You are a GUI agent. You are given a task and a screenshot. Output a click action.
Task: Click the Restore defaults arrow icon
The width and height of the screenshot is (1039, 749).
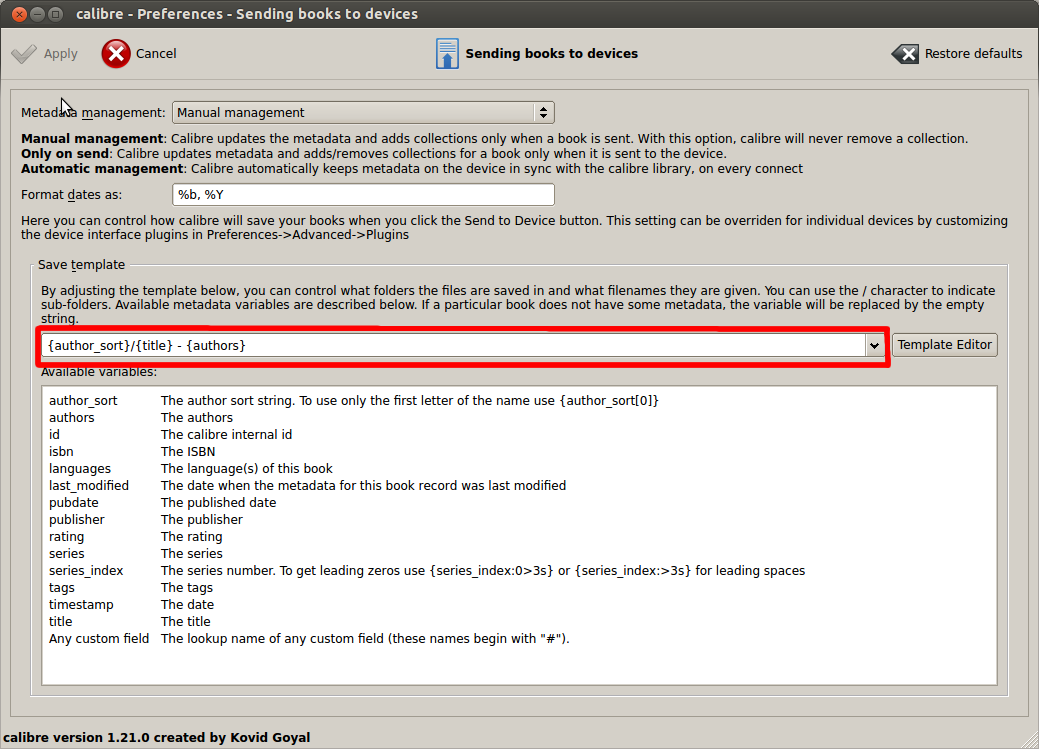point(905,54)
